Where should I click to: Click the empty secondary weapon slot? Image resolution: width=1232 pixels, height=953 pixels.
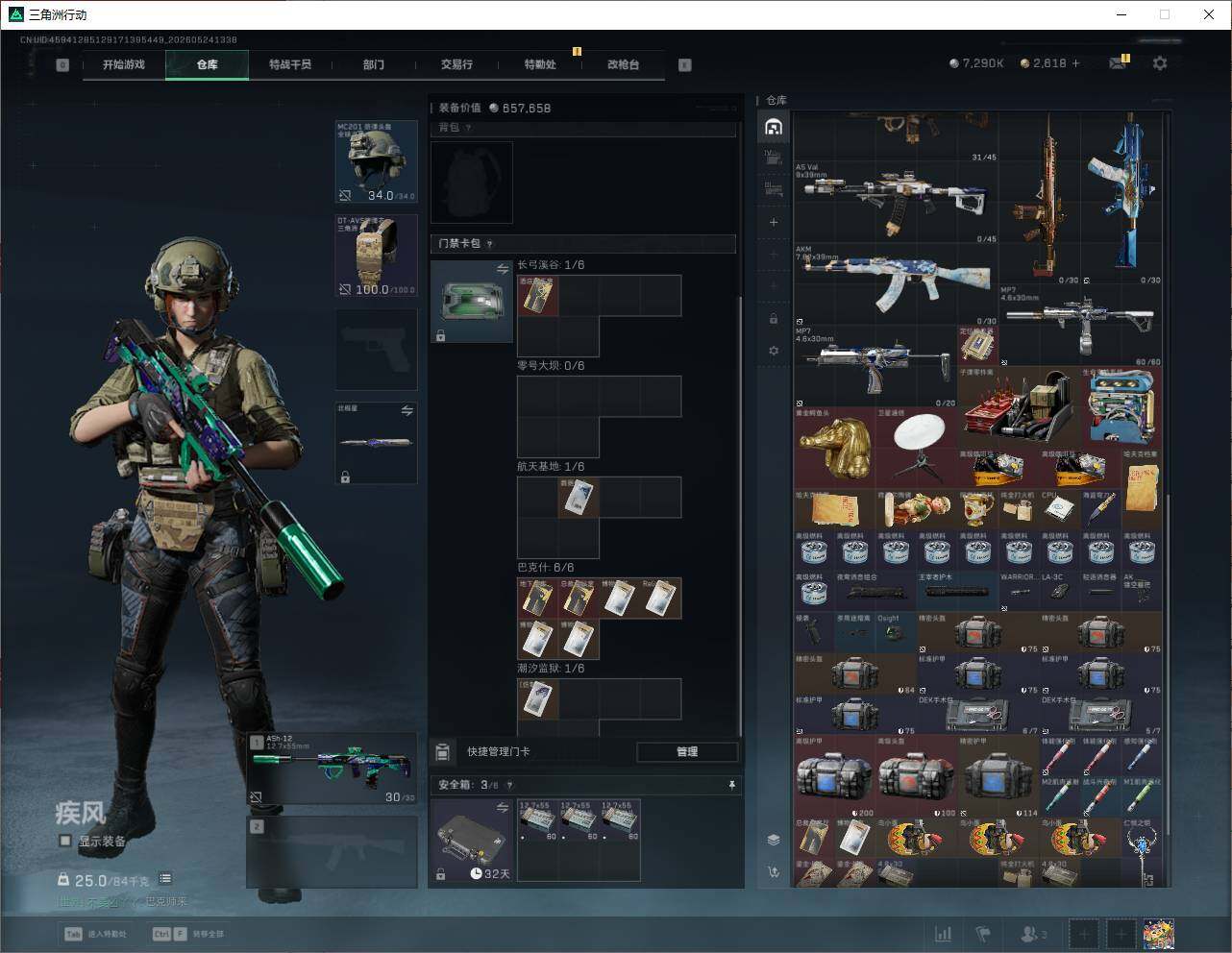[333, 852]
